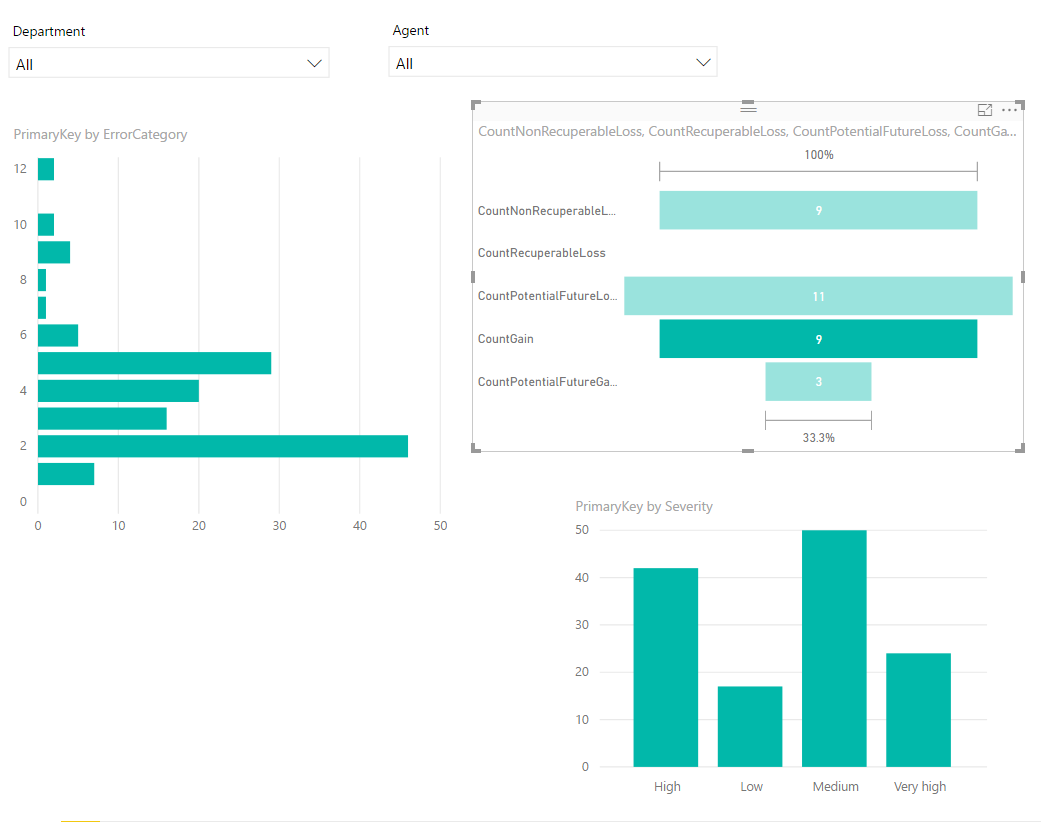Select the ErrorCategory 1 bar near 7
Screen dimensions: 1041x822
pos(66,474)
